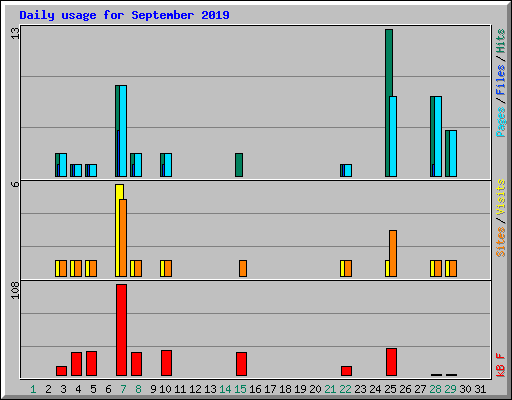Select day 15 on the x-axis
Image resolution: width=512 pixels, height=400 pixels.
[x=240, y=389]
